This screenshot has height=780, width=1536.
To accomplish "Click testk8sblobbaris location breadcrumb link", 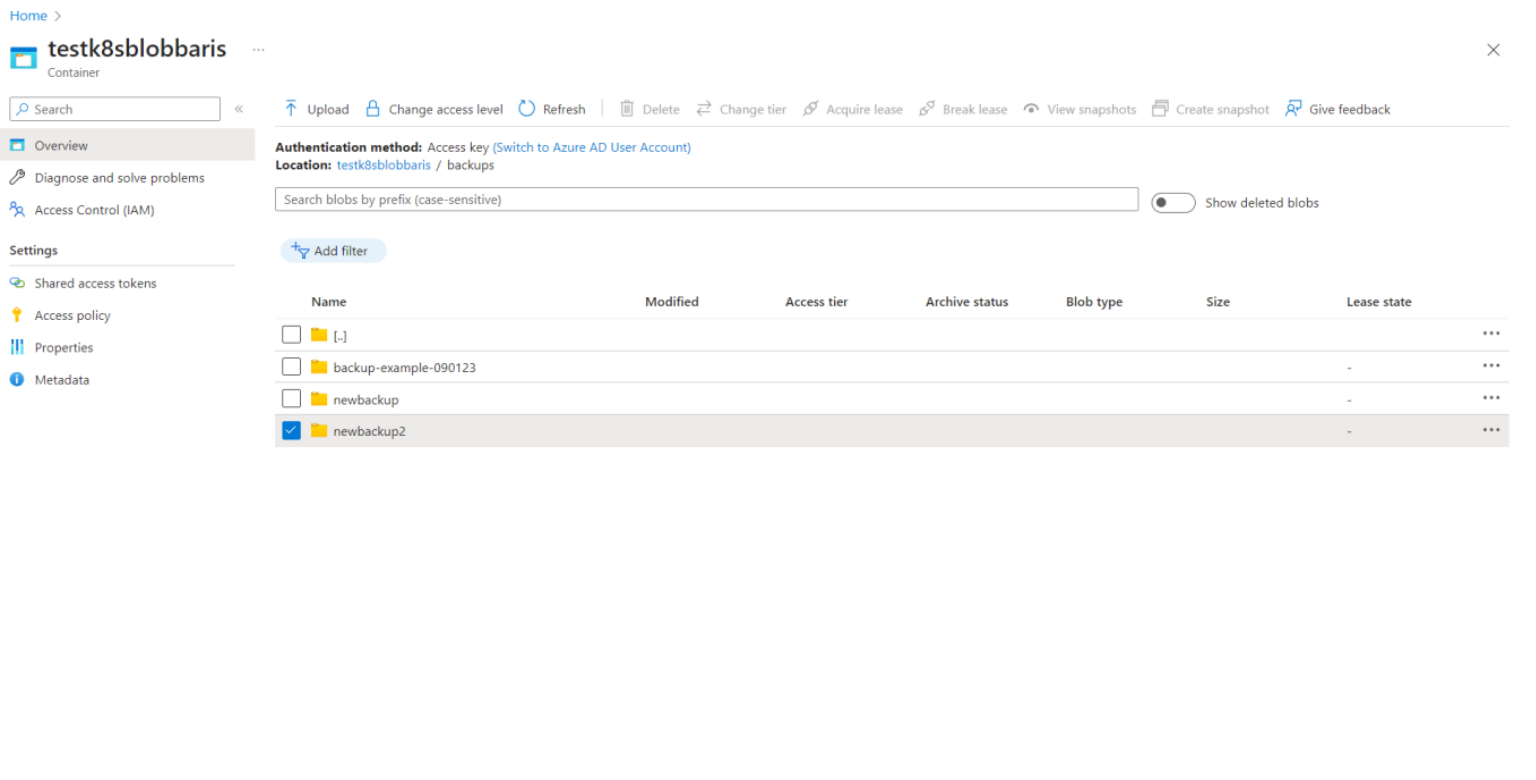I will (383, 165).
